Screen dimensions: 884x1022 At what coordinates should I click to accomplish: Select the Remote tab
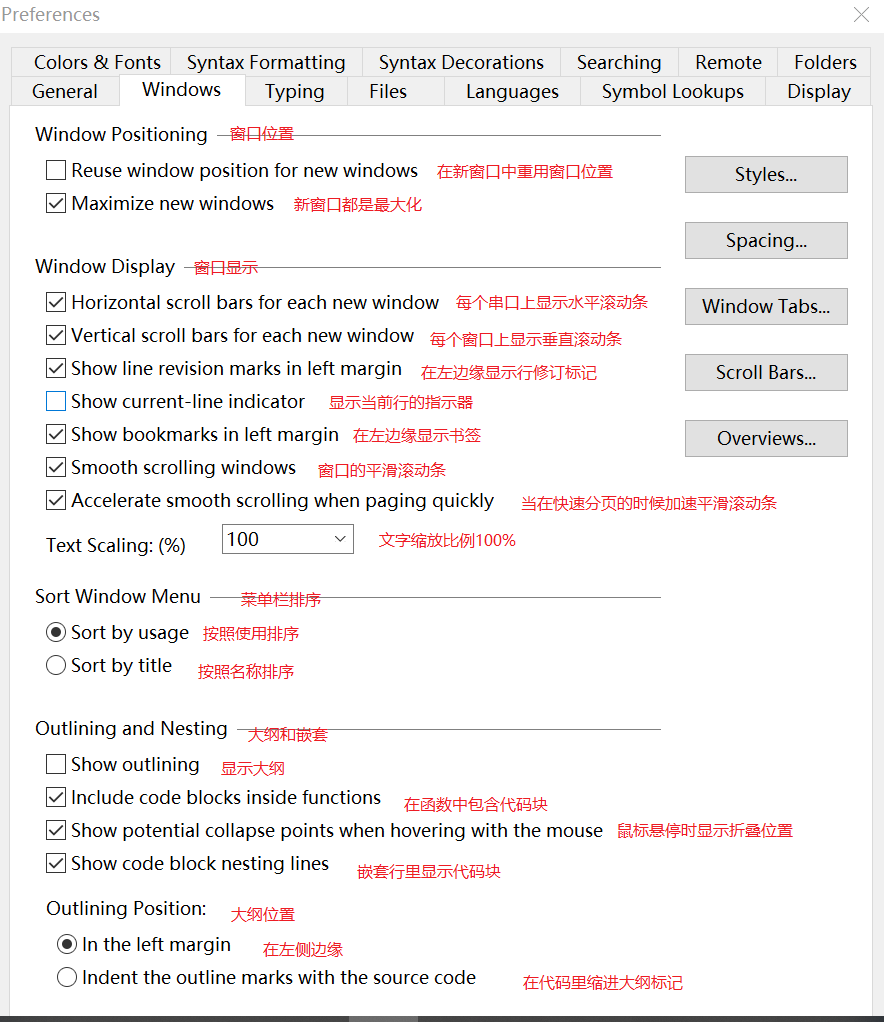coord(728,63)
